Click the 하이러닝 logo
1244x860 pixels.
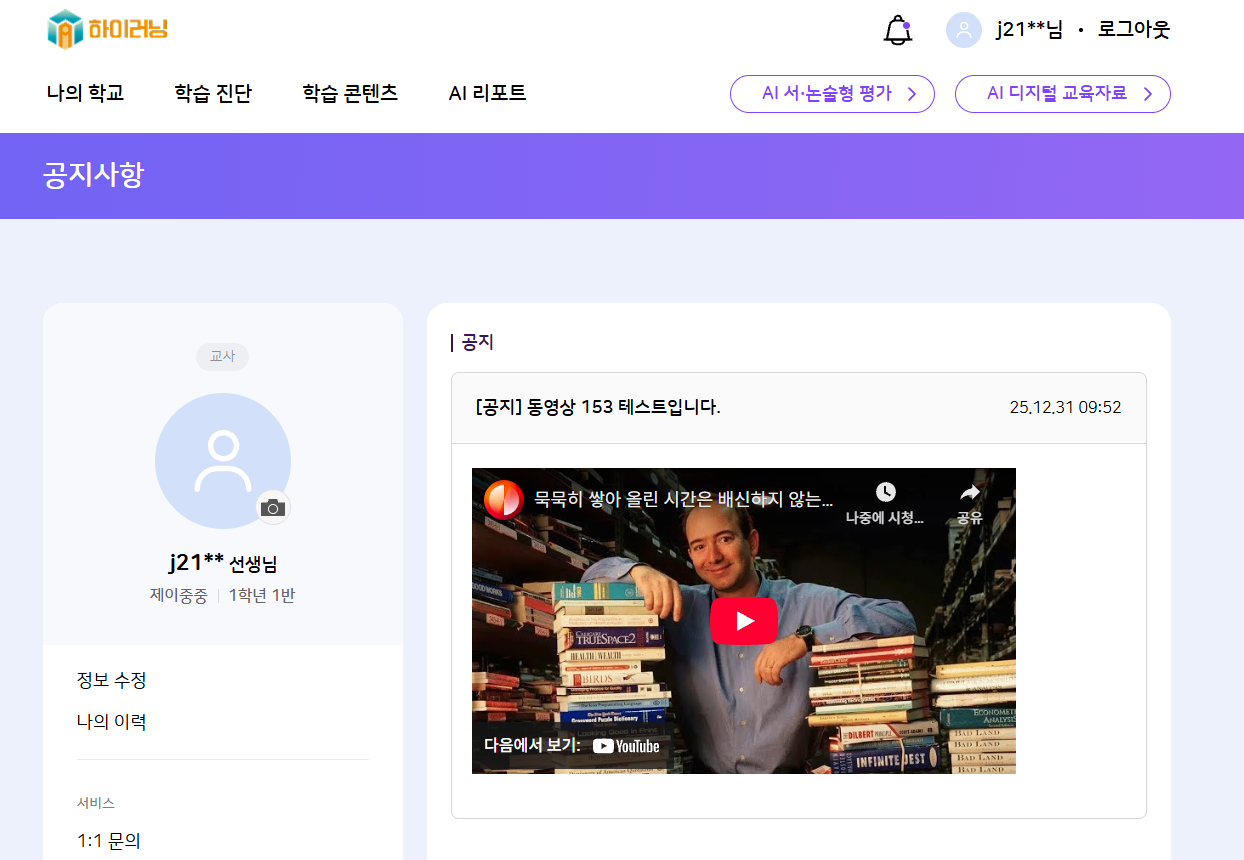tap(107, 29)
